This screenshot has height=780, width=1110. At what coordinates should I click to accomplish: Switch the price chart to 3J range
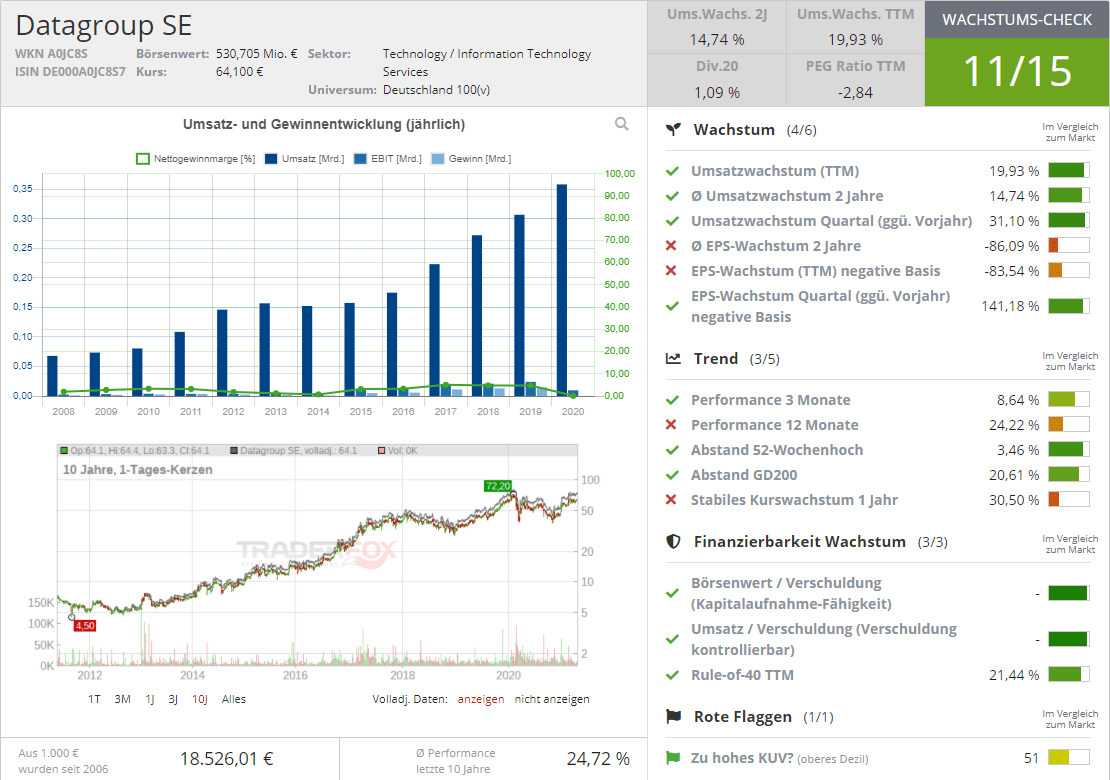(173, 699)
